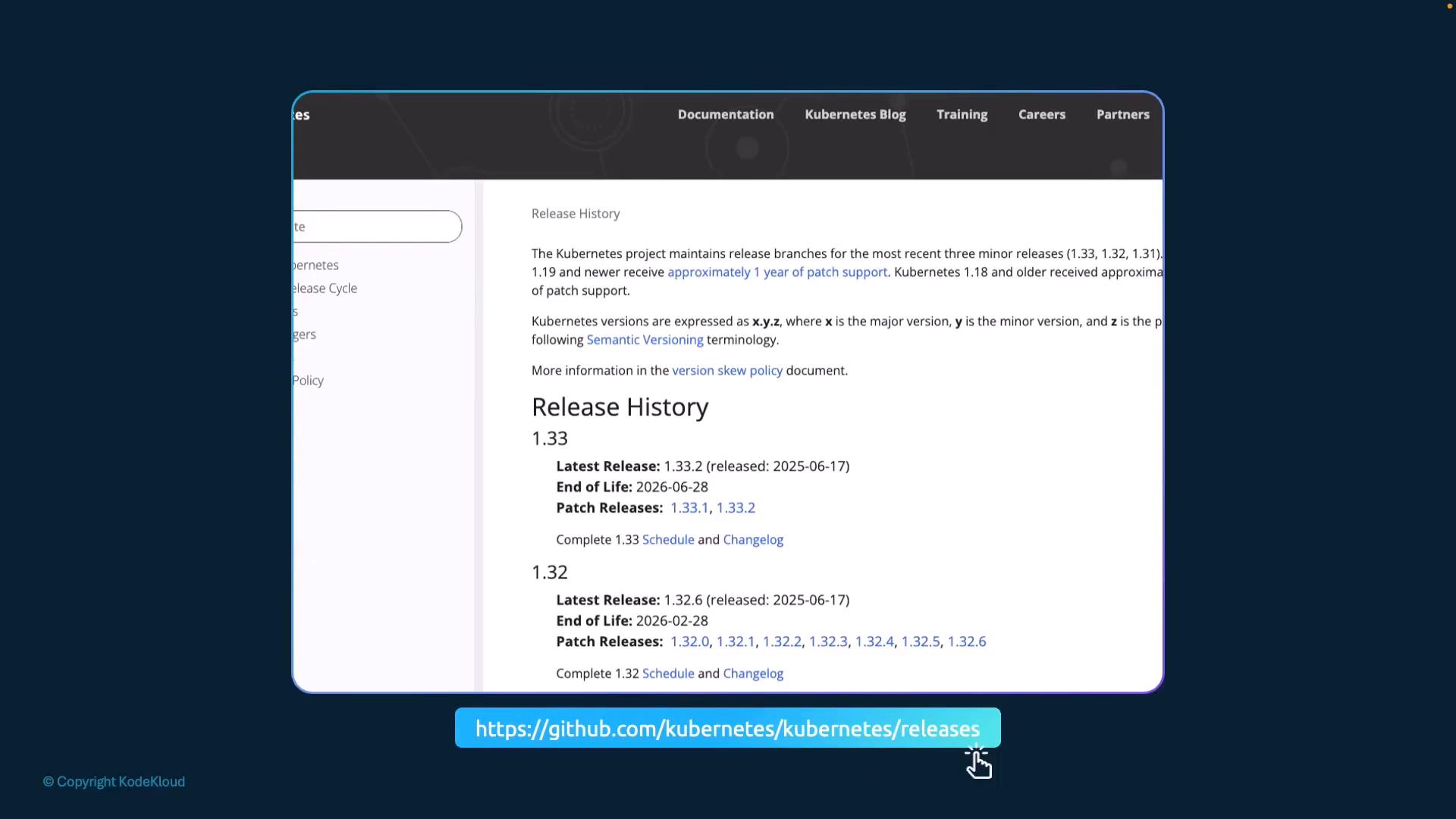This screenshot has width=1456, height=819.
Task: Open patch release 1.32.2 link
Action: [782, 642]
